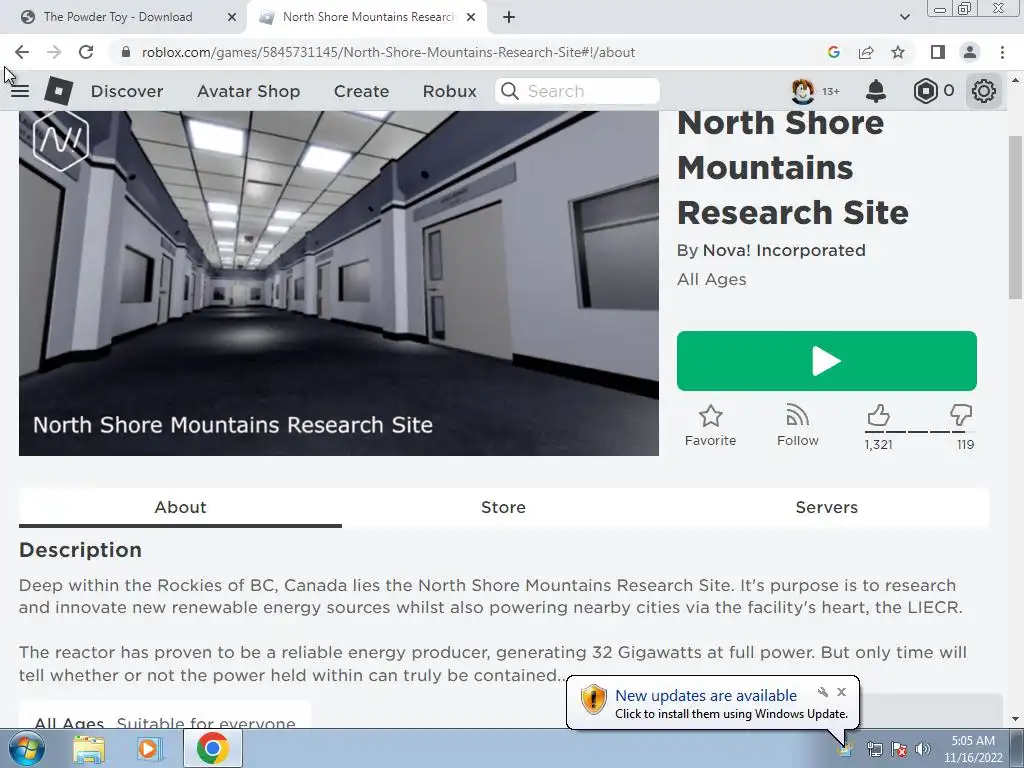This screenshot has width=1024, height=768.
Task: Click the Google icon in address bar
Action: coord(833,52)
